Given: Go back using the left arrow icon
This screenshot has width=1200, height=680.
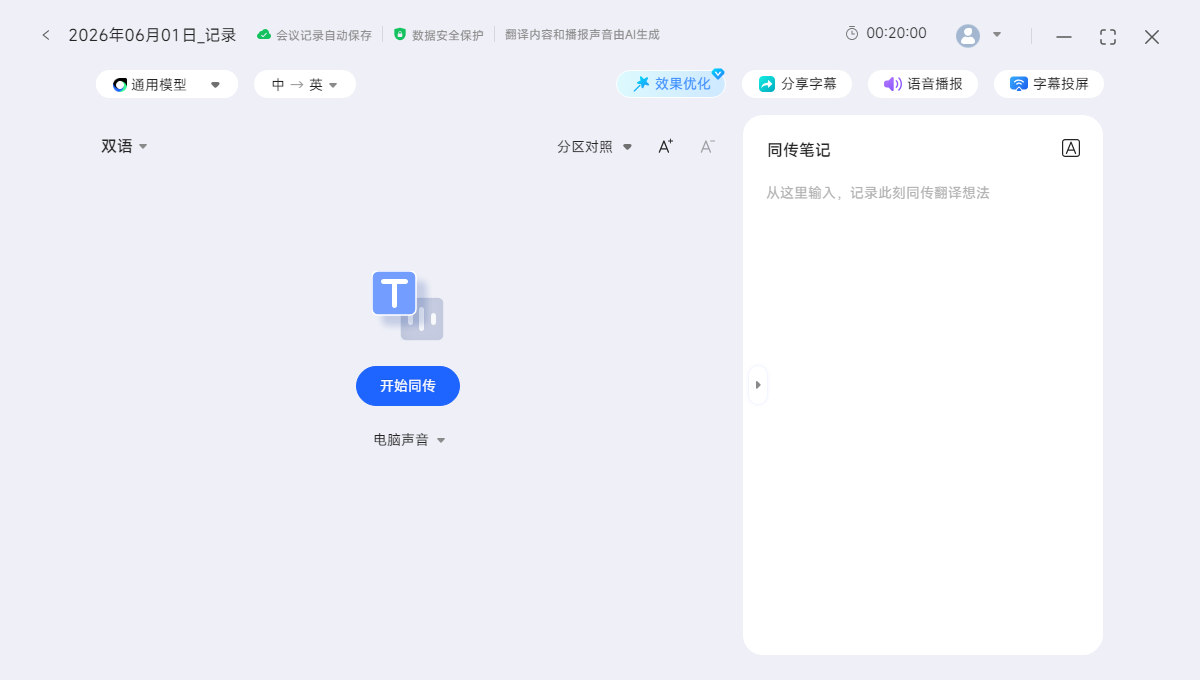Looking at the screenshot, I should [45, 35].
